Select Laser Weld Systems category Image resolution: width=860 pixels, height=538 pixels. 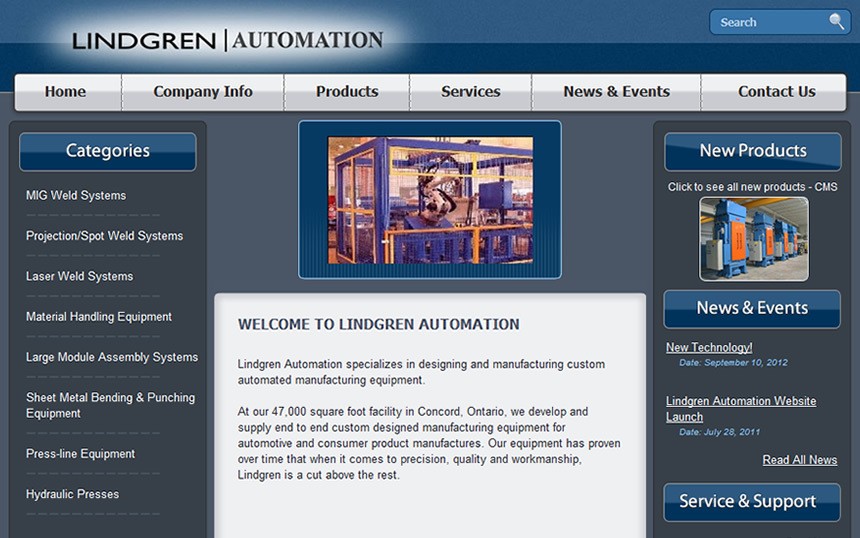80,276
